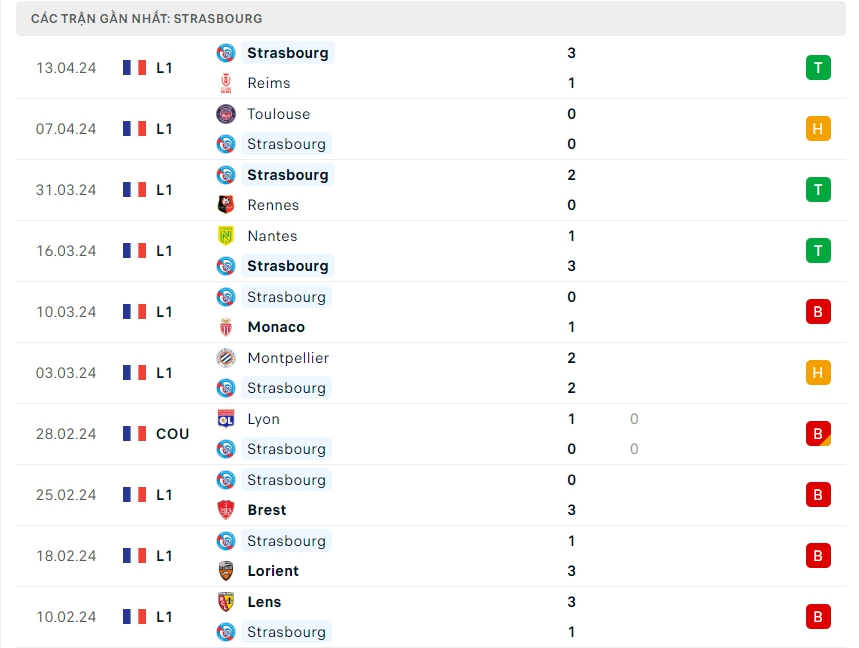Click the French flag on the 28.02.24 COU row

[x=134, y=434]
